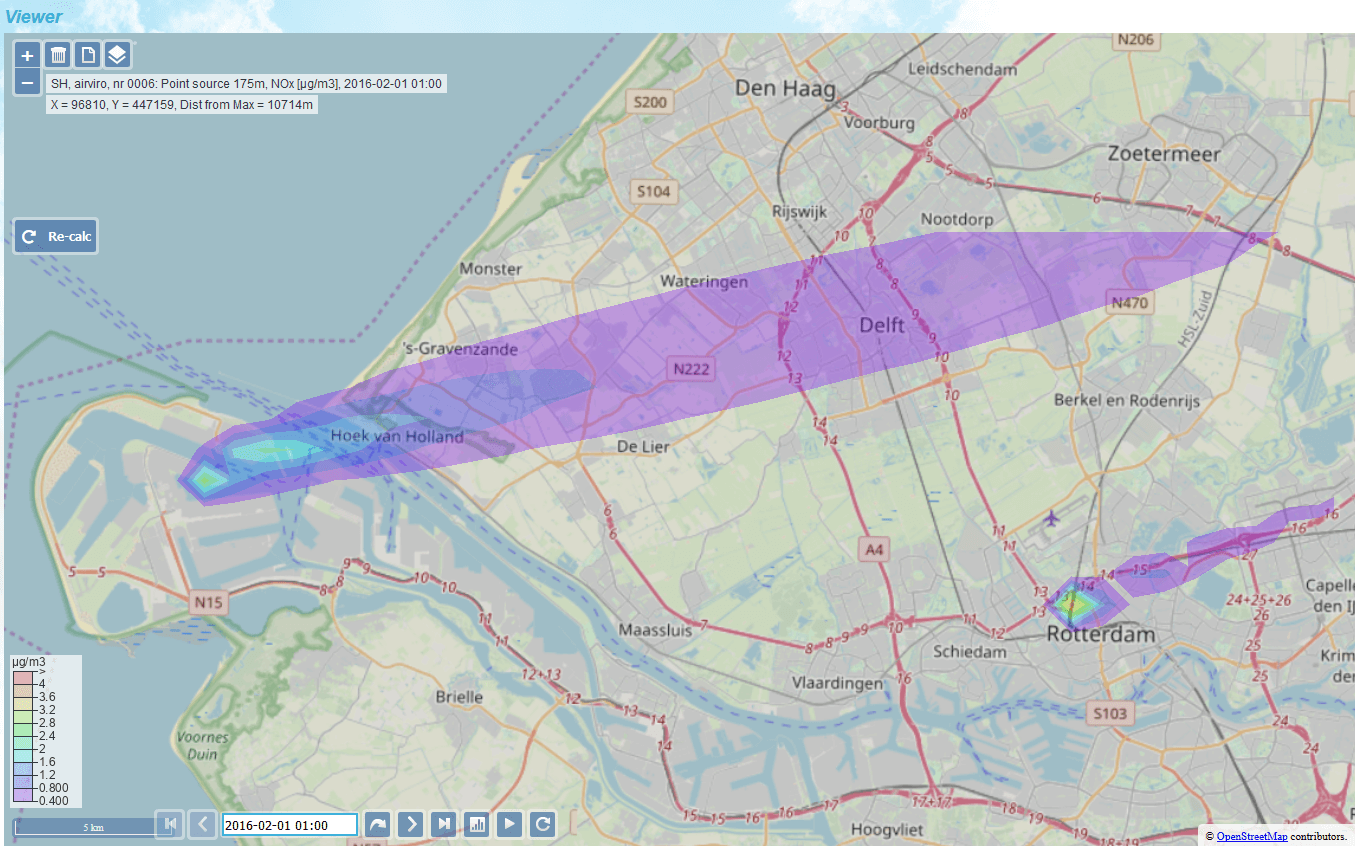Click the 5 km scale bar

click(x=93, y=828)
